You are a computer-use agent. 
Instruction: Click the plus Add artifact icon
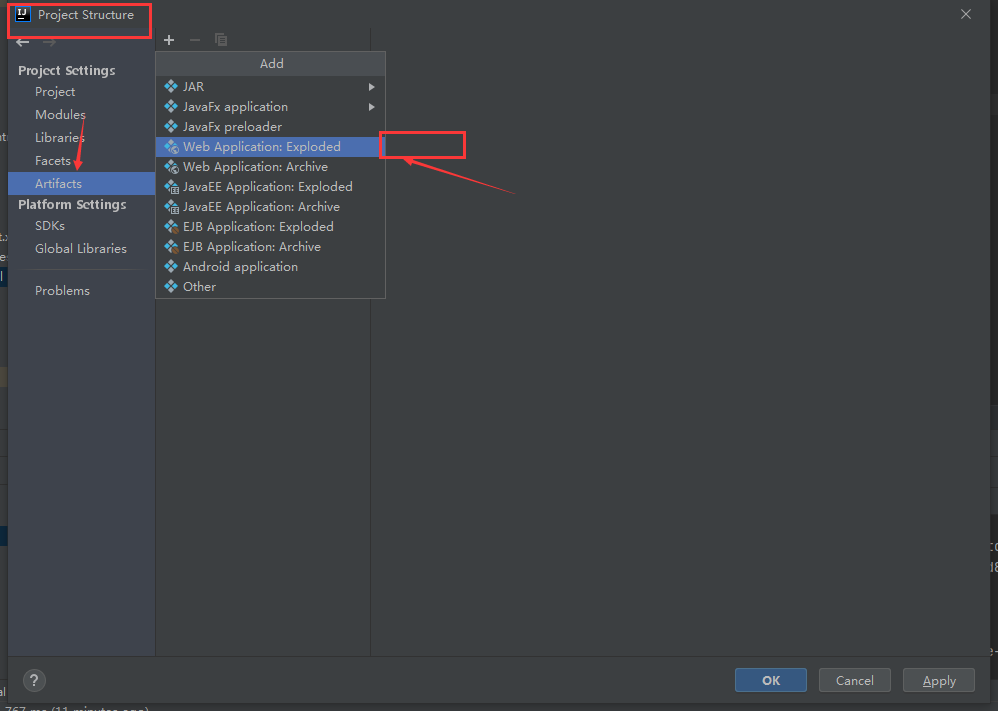pos(169,40)
